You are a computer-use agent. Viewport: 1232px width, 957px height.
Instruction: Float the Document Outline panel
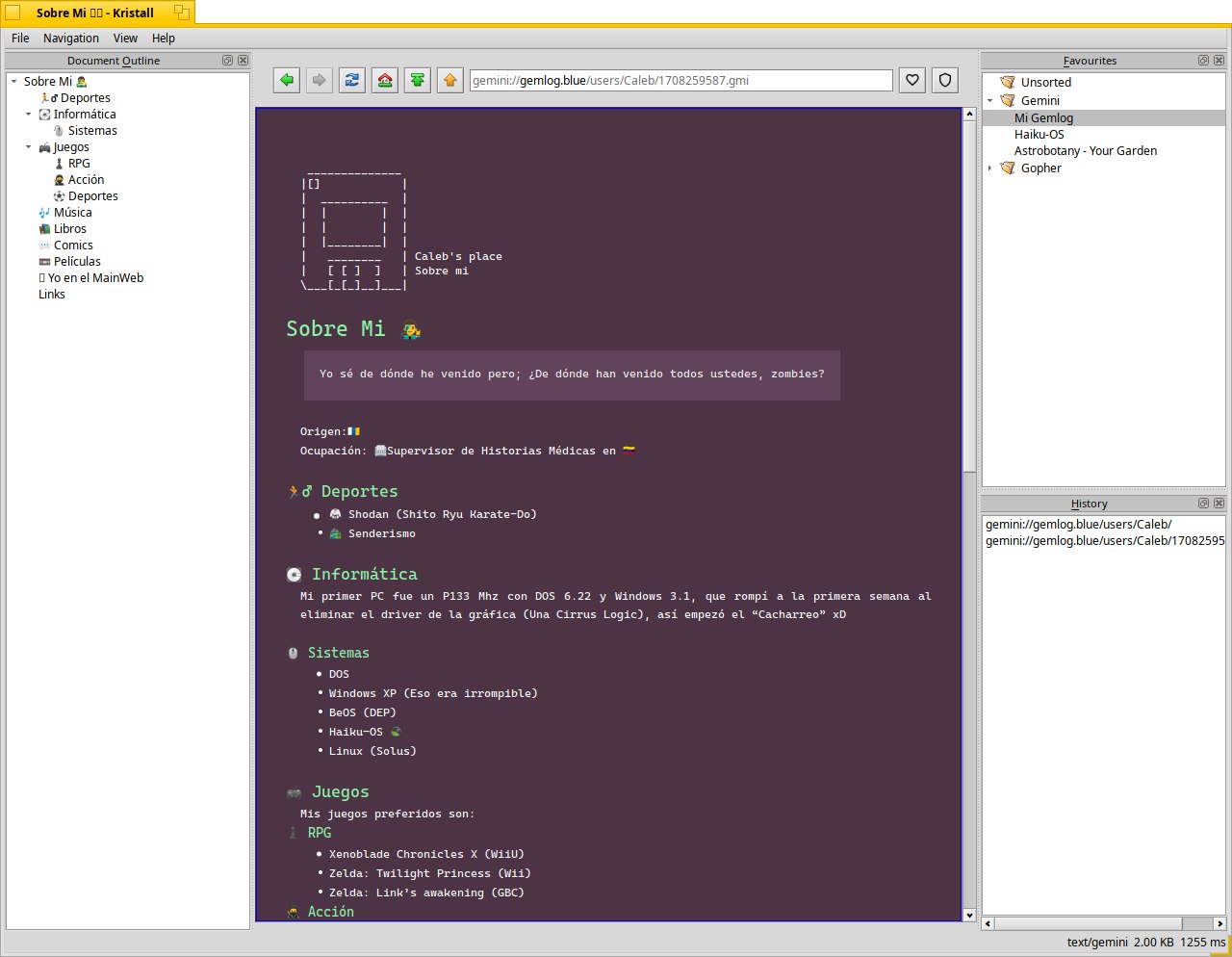(227, 61)
